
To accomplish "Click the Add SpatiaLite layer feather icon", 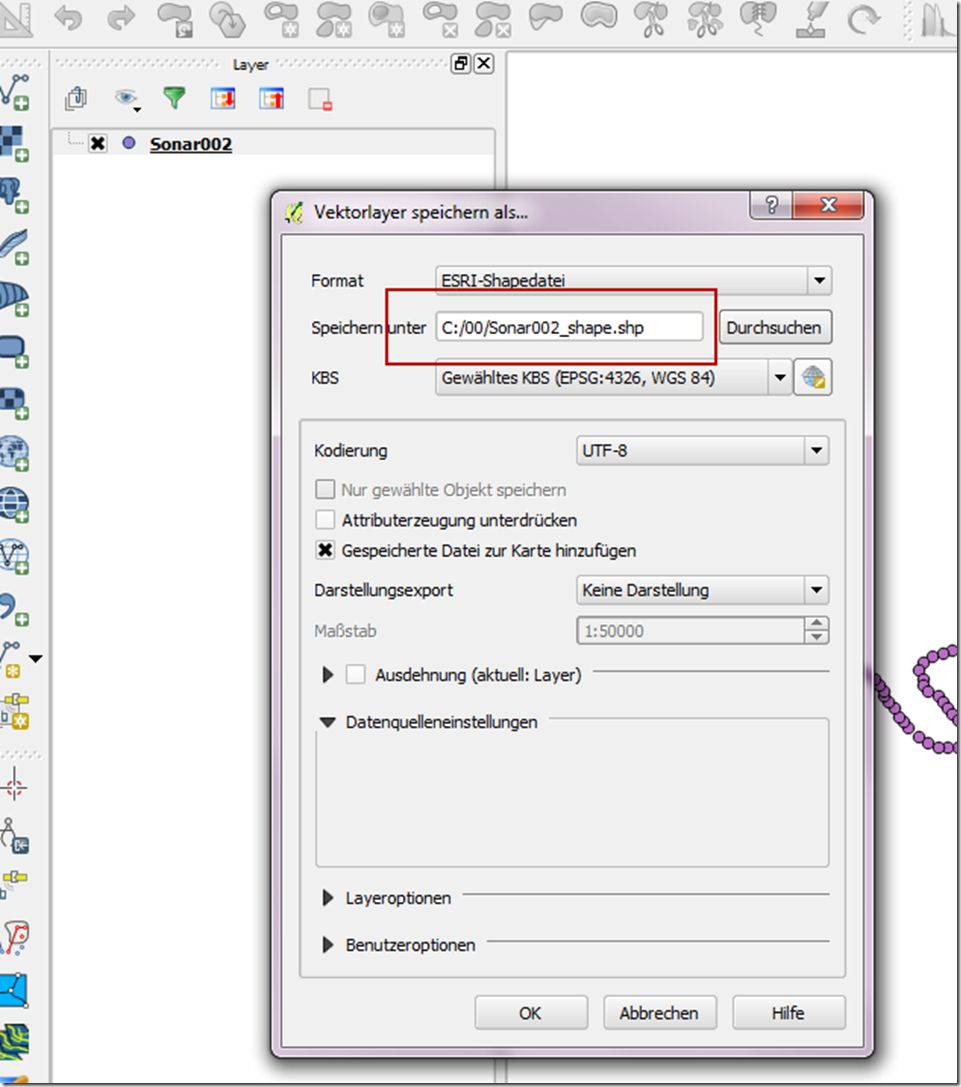I will point(14,245).
